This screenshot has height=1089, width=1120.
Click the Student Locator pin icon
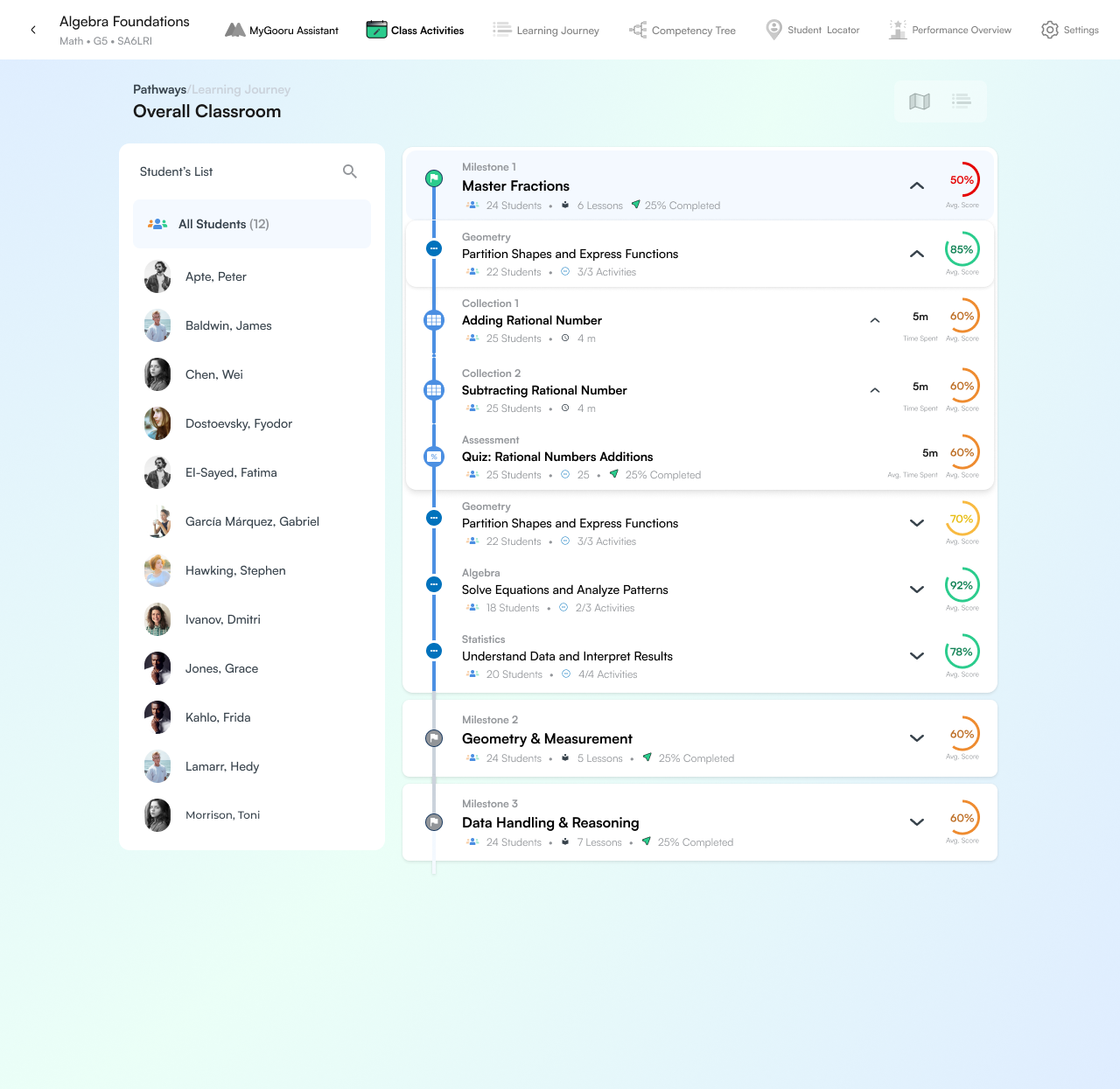coord(773,30)
